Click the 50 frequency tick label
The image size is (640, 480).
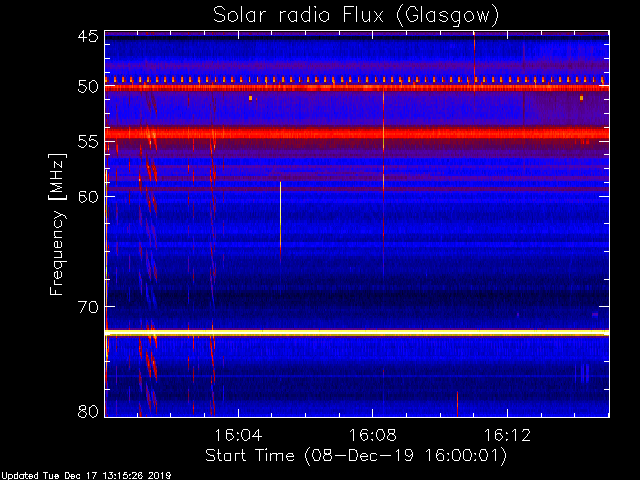click(x=88, y=87)
